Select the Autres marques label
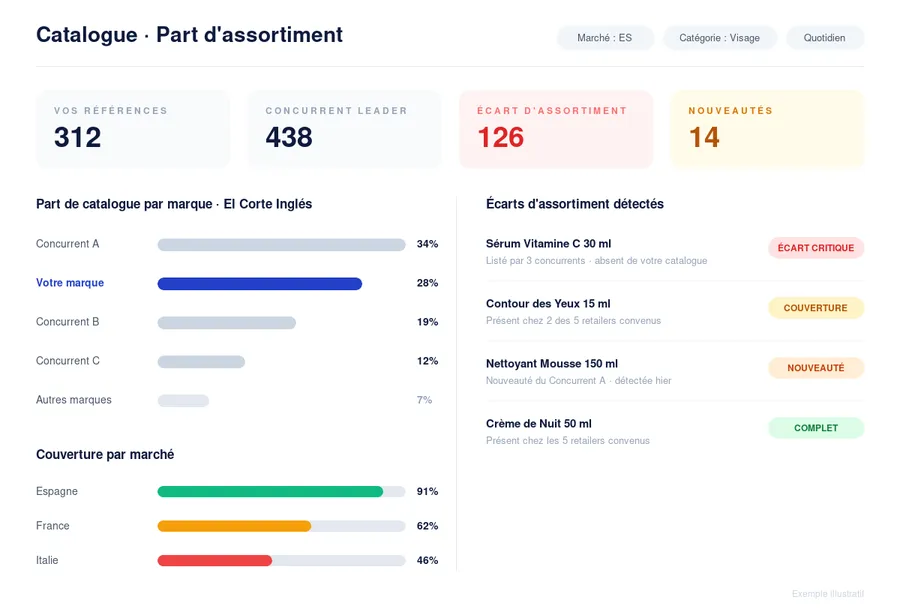The height and width of the screenshot is (615, 900). coord(74,400)
